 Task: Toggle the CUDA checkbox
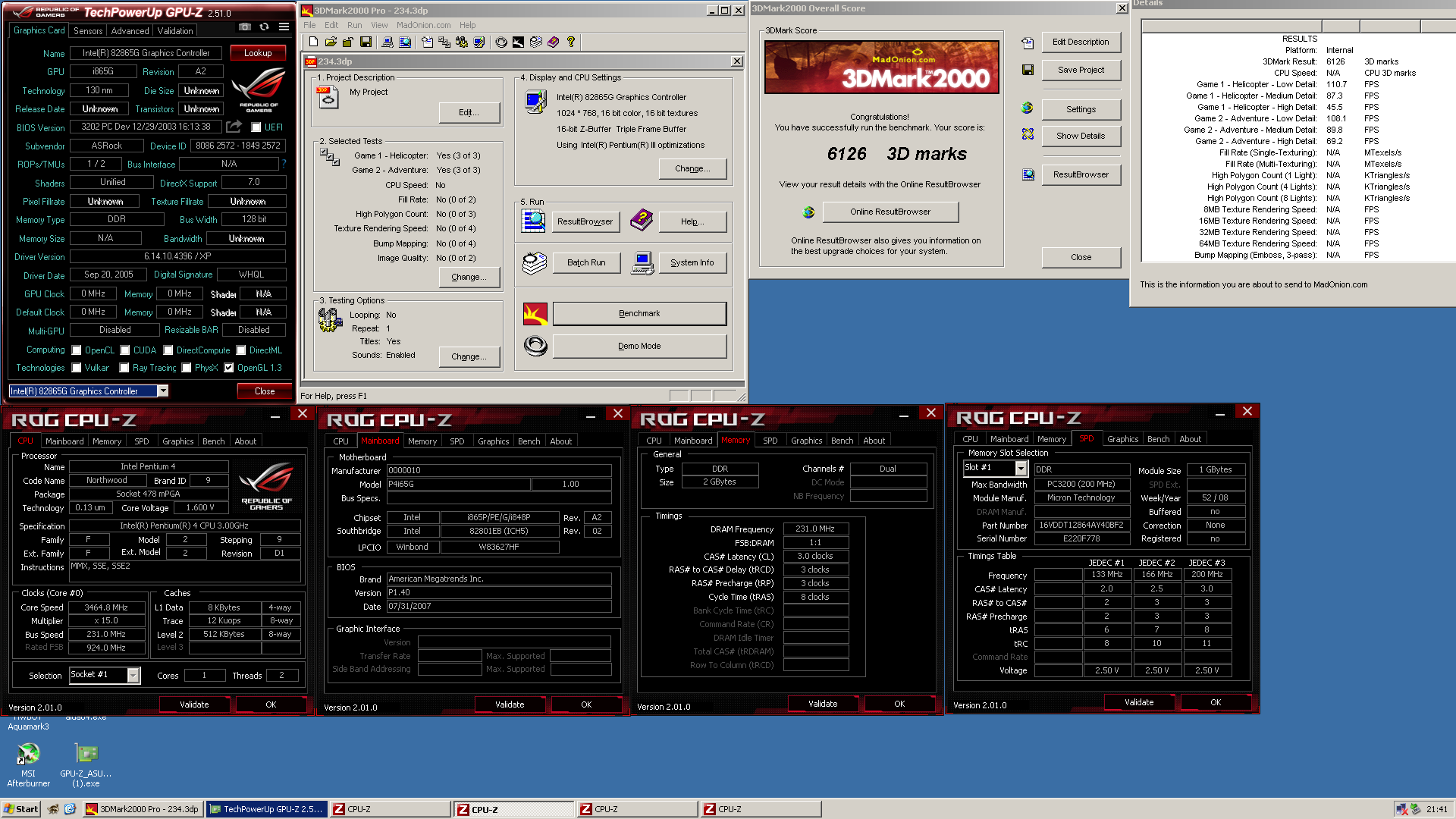pyautogui.click(x=125, y=350)
